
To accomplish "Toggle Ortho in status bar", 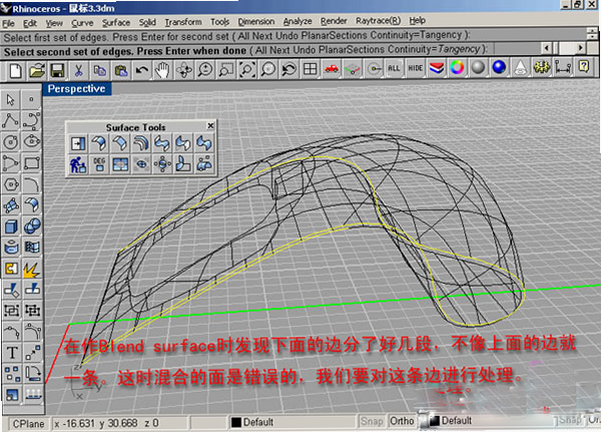I will [402, 421].
